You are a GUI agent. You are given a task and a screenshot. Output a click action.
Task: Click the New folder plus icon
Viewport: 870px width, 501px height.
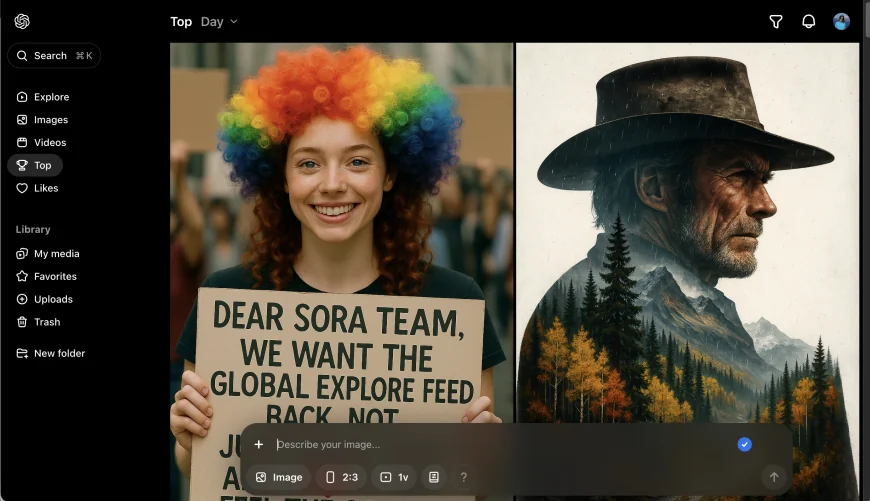(22, 353)
